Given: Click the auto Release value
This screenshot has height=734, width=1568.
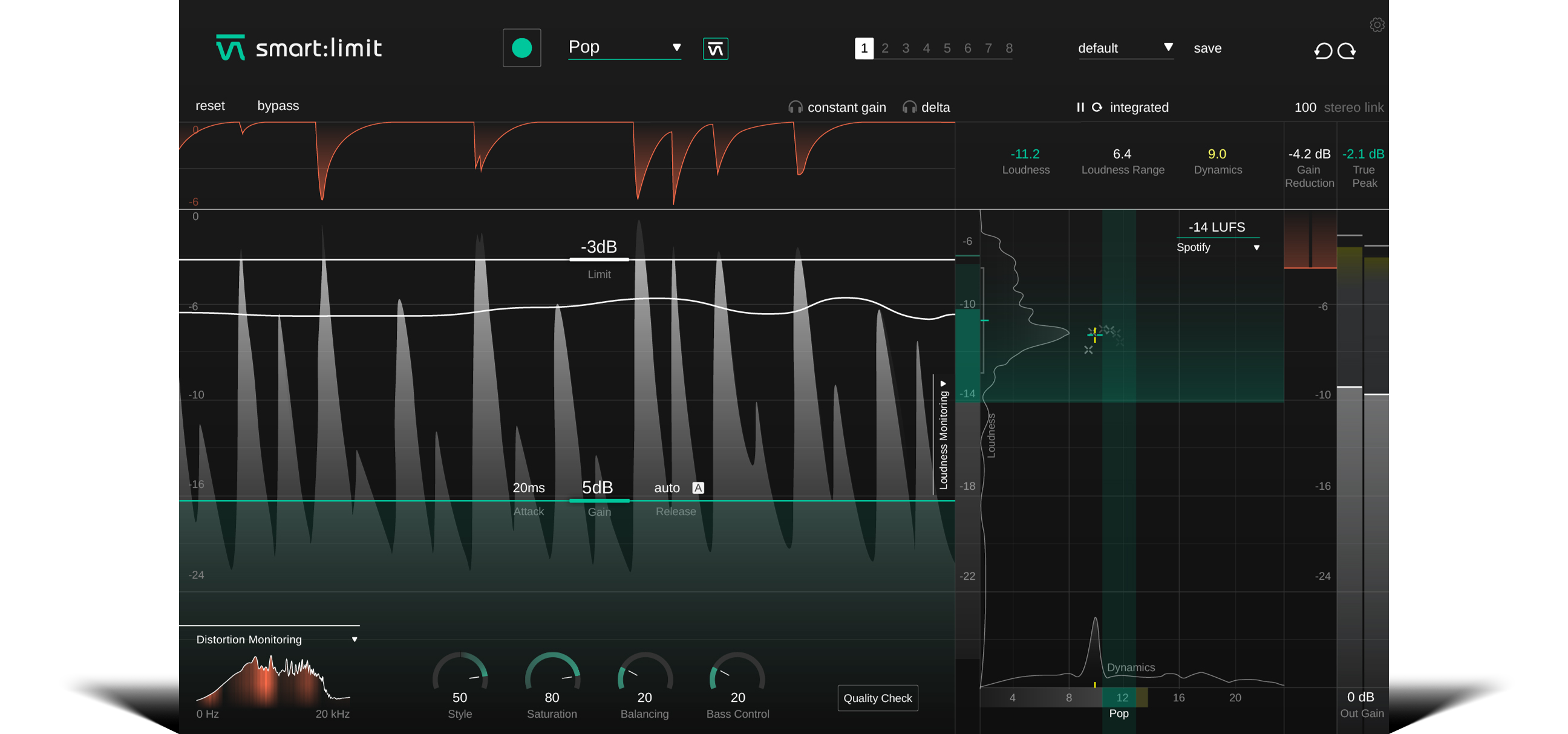Looking at the screenshot, I should 667,488.
